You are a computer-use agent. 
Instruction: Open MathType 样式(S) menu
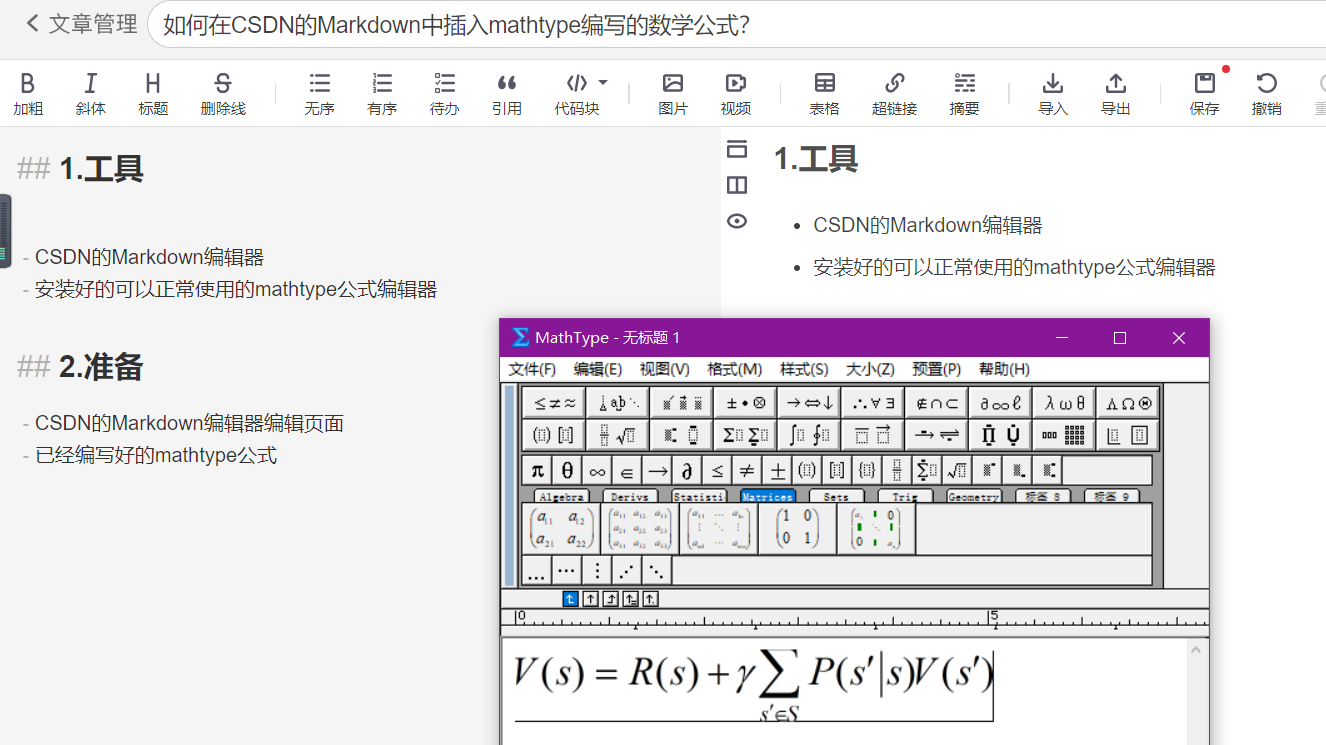pyautogui.click(x=804, y=369)
